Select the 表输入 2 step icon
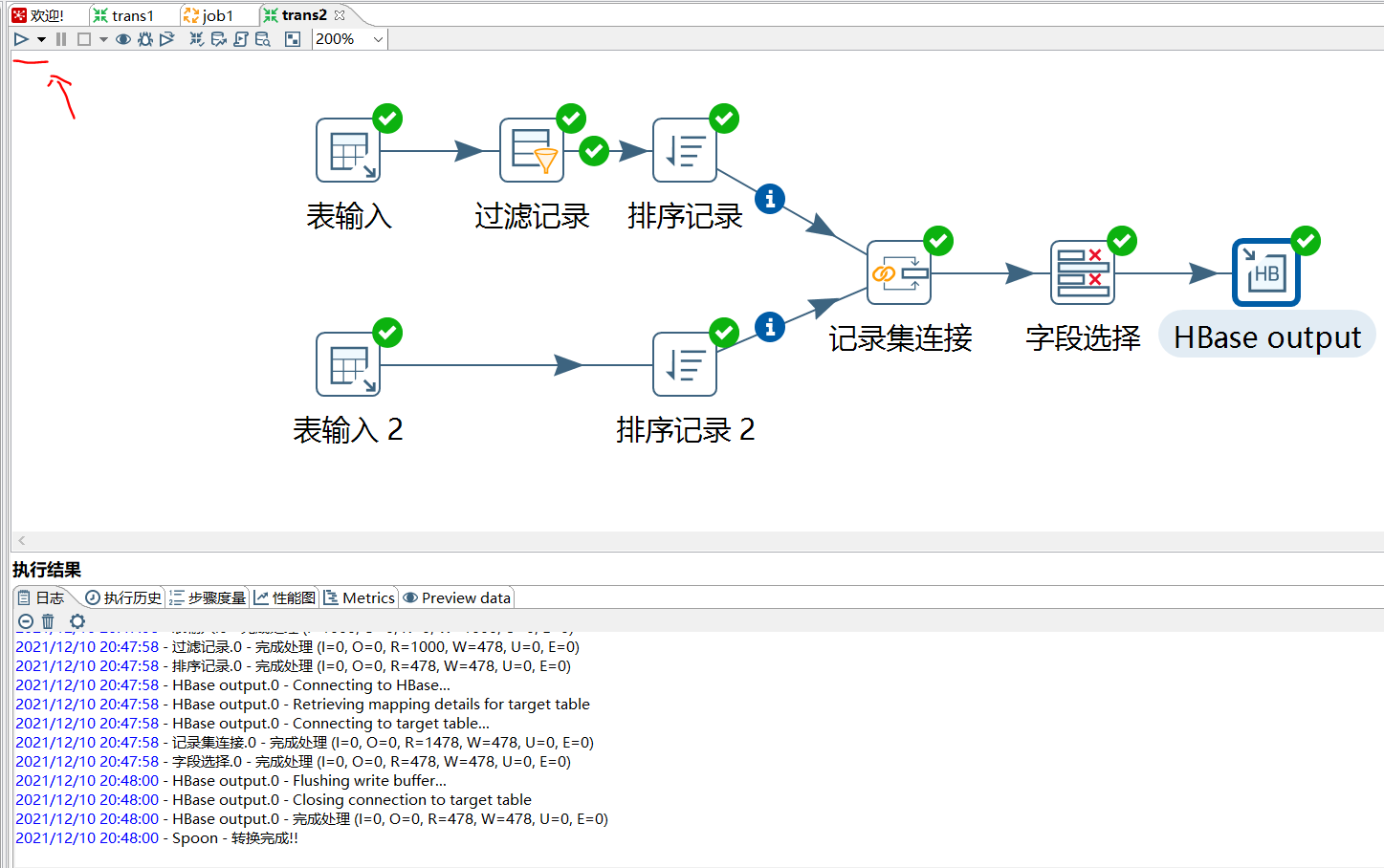 click(348, 364)
